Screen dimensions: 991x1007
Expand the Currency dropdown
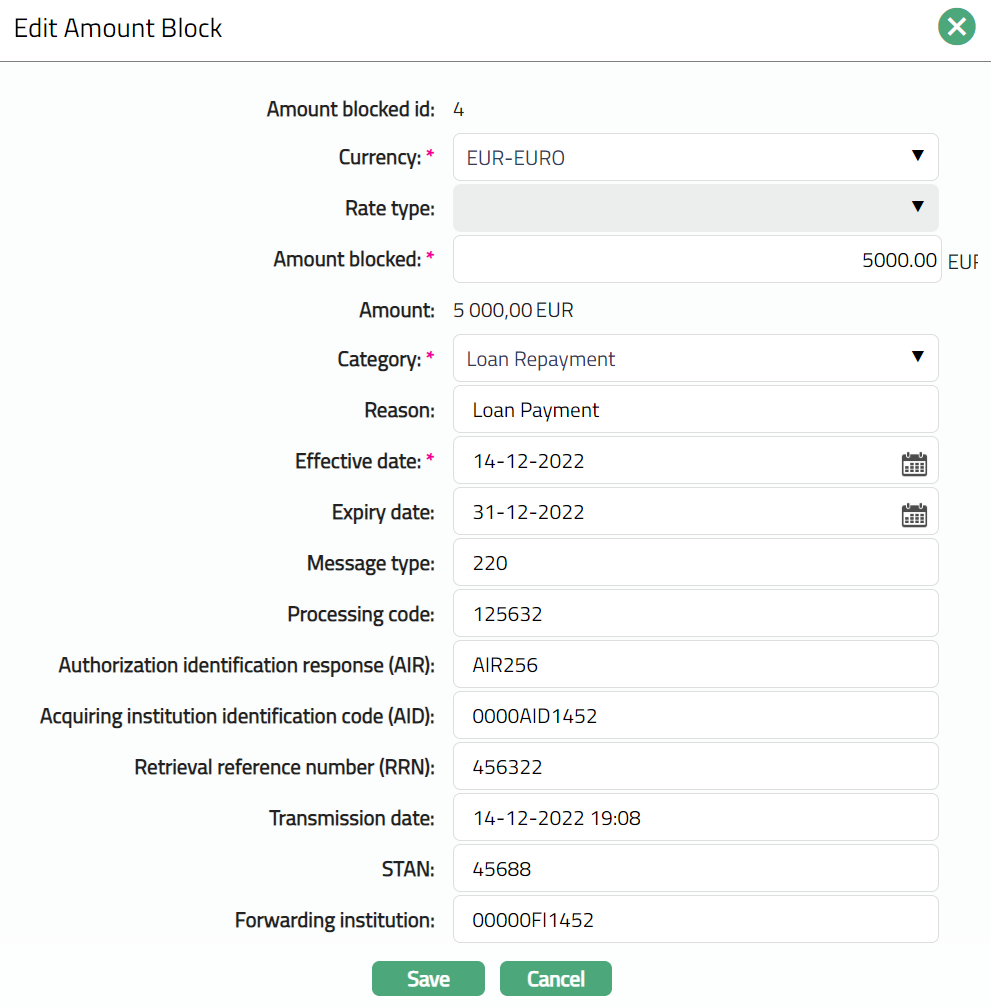[x=695, y=158]
